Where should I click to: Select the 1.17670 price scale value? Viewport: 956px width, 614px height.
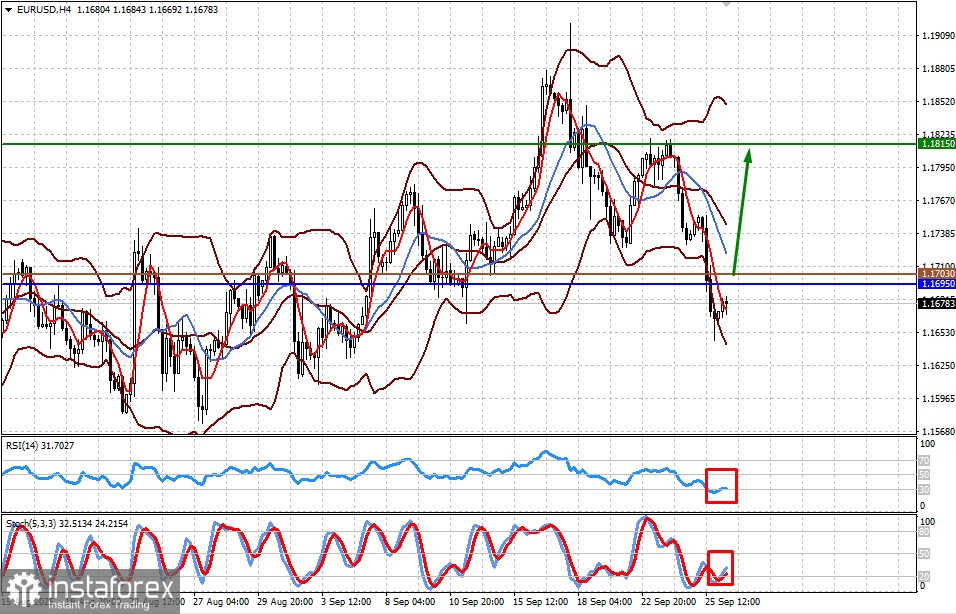938,201
